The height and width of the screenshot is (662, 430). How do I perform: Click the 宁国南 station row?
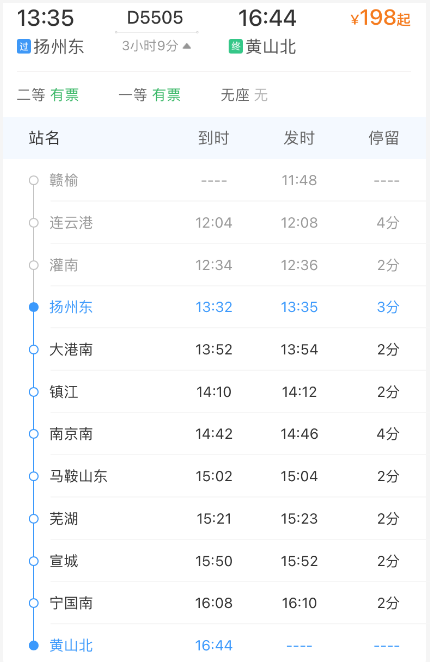tap(215, 603)
